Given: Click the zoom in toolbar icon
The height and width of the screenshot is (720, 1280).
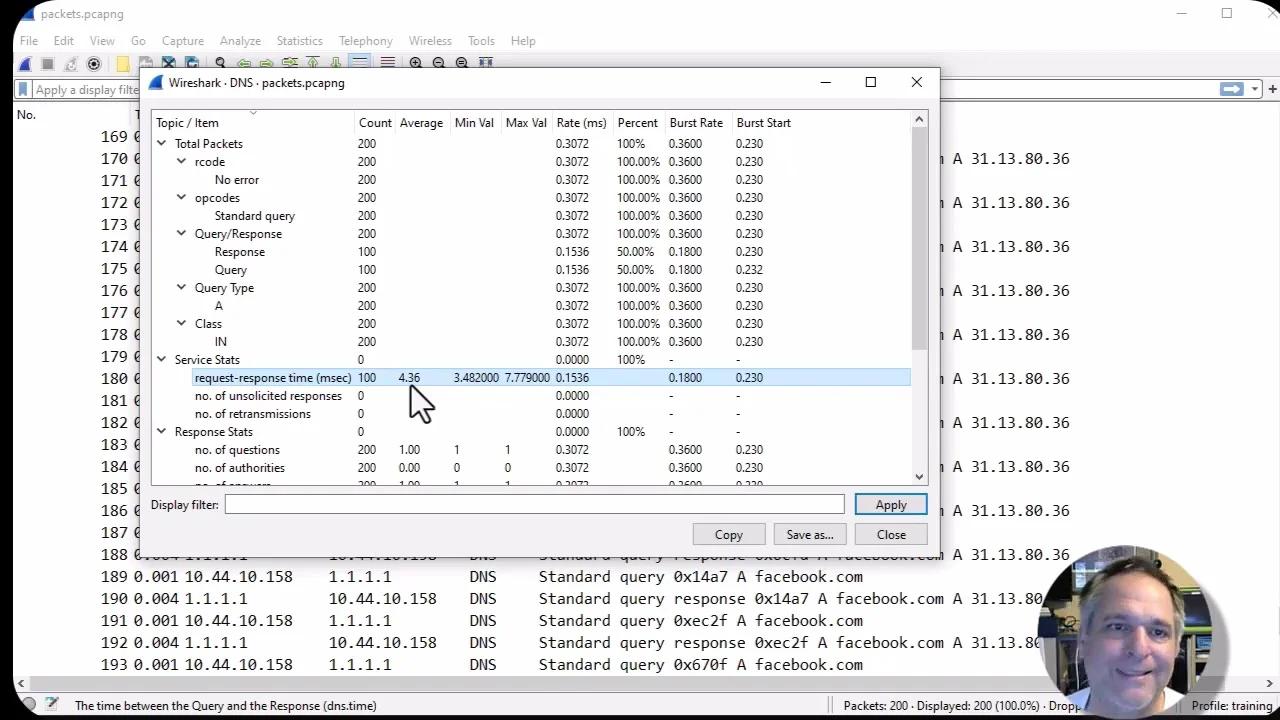Looking at the screenshot, I should 416,63.
